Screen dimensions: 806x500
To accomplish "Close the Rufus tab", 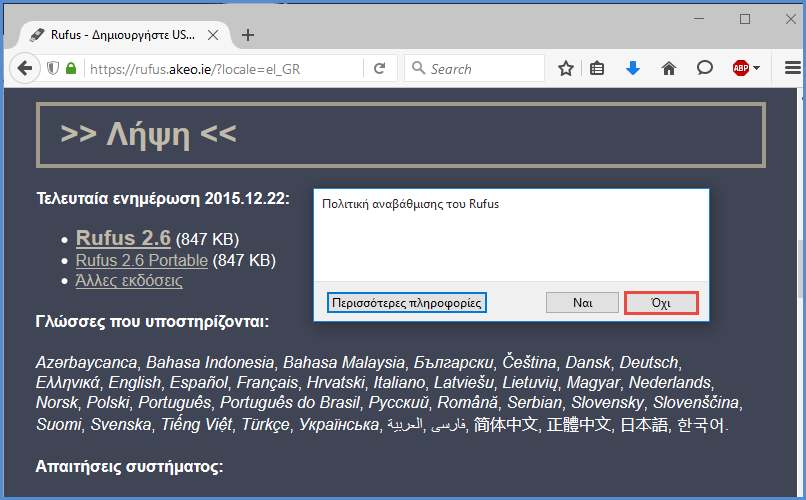I will click(213, 35).
